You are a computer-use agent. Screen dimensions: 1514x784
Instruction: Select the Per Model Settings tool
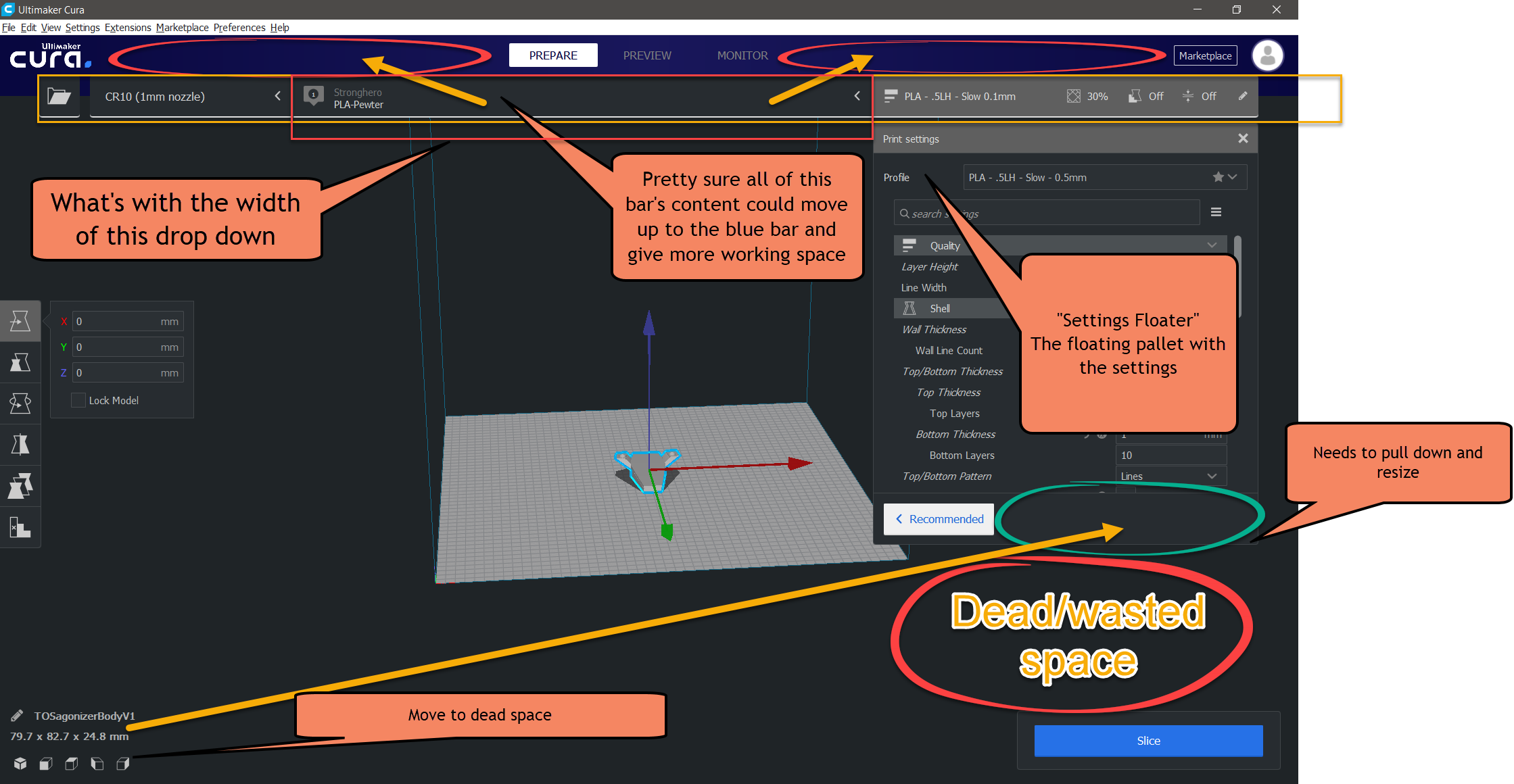point(20,486)
